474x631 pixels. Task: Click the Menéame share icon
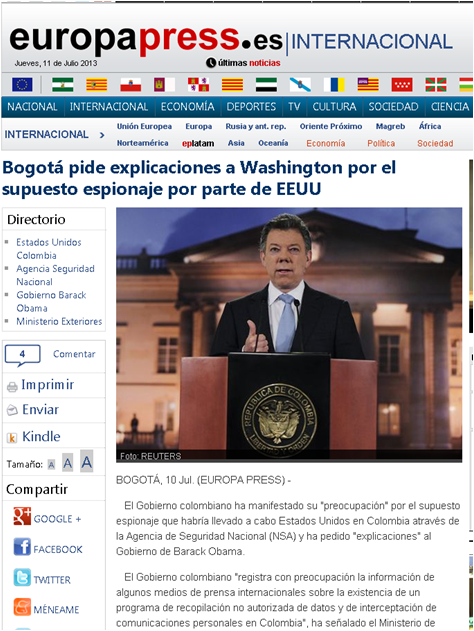pos(22,607)
